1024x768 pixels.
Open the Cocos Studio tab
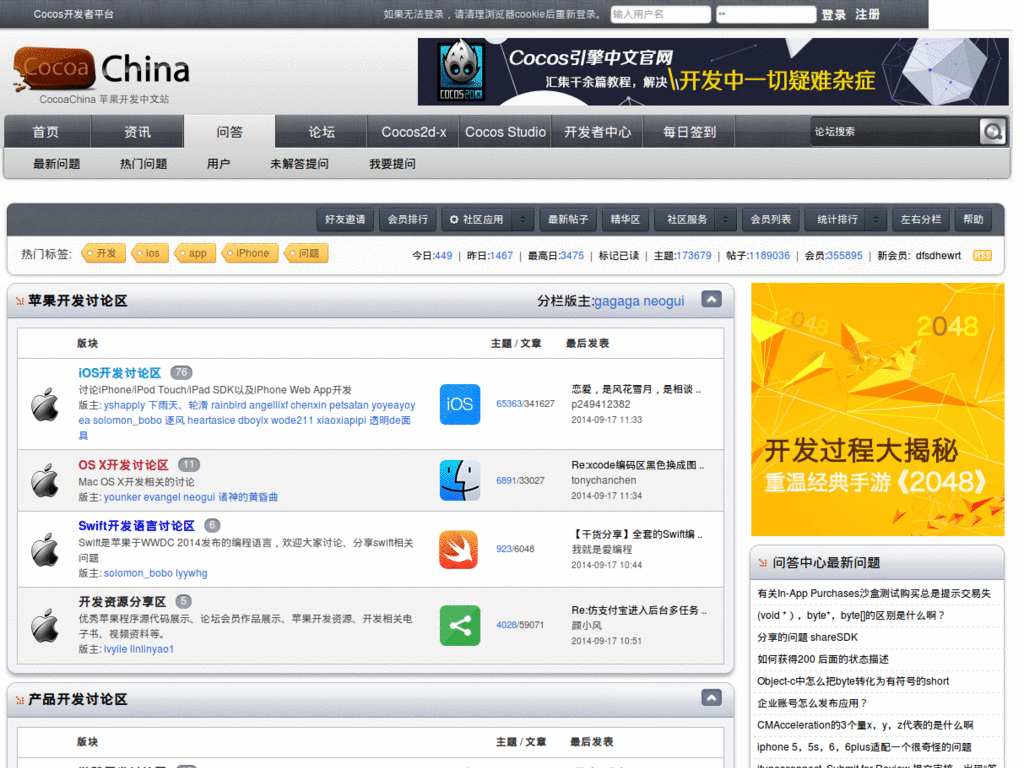(505, 132)
